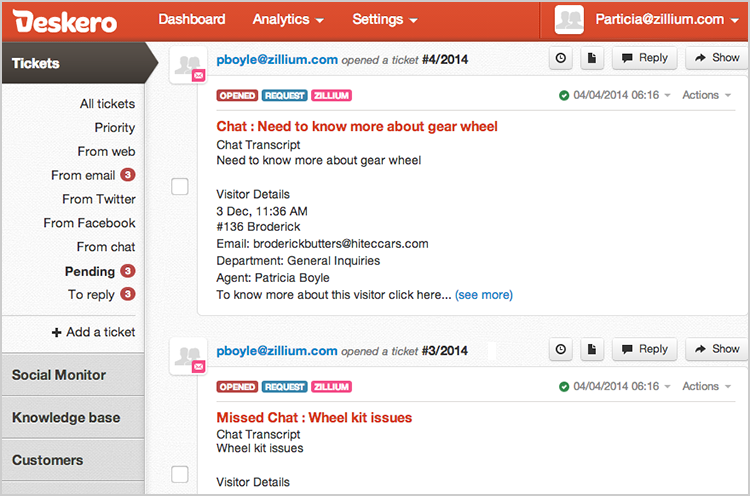Open the document icon for ticket #3/2014
750x496 pixels.
coord(592,350)
